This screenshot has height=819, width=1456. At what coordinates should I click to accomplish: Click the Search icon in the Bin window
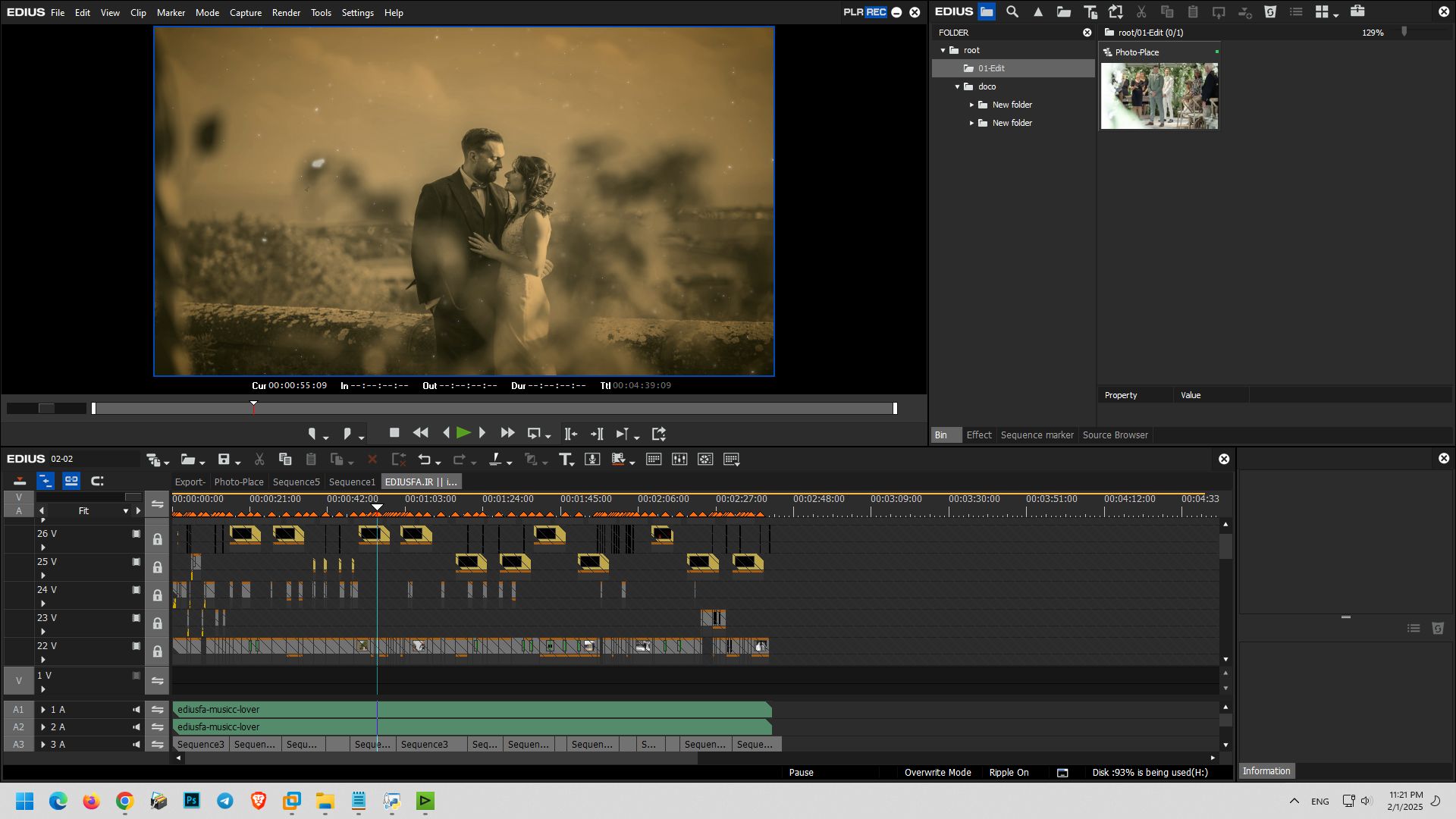click(x=1012, y=12)
